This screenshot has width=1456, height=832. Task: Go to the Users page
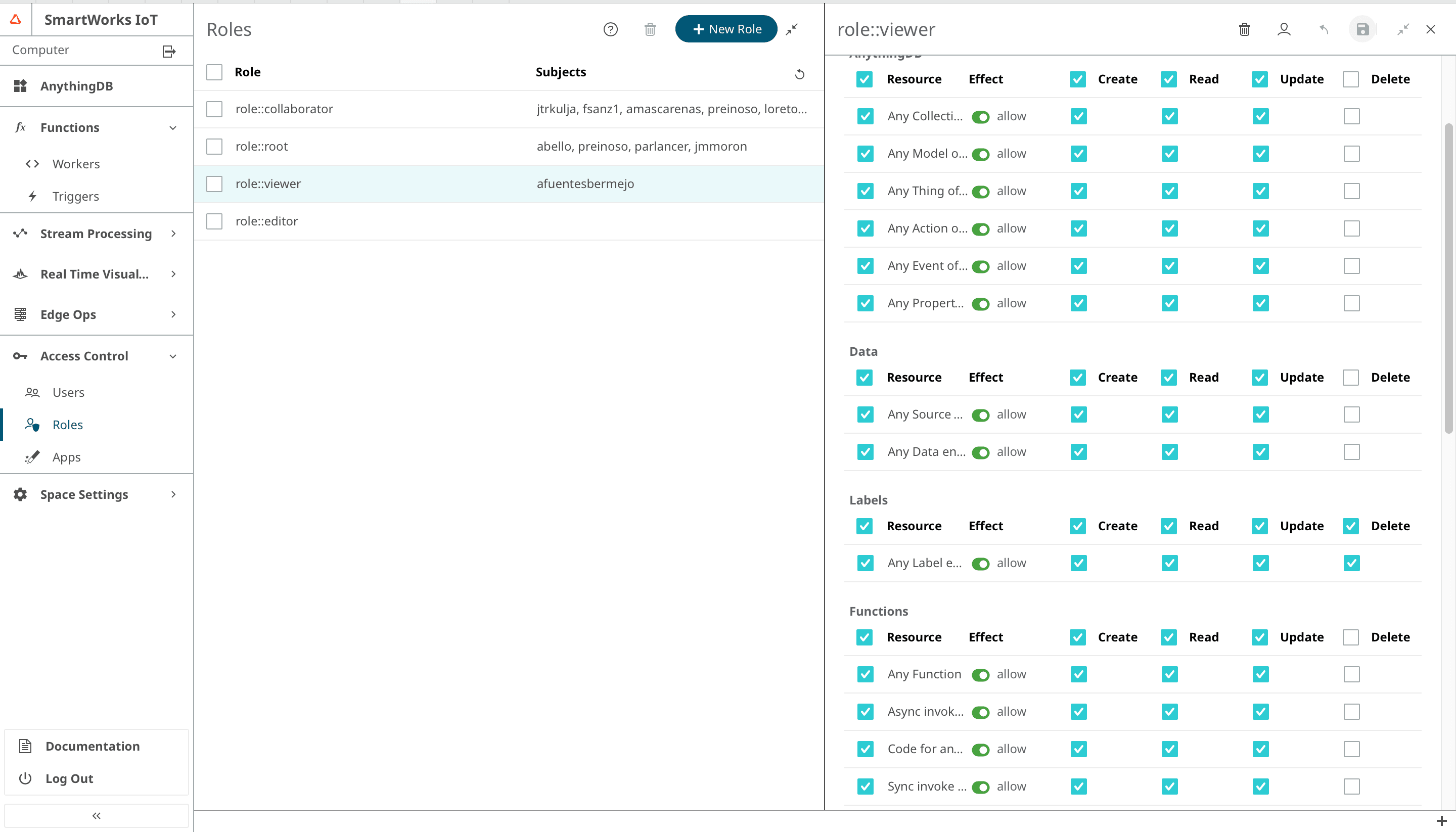coord(69,393)
